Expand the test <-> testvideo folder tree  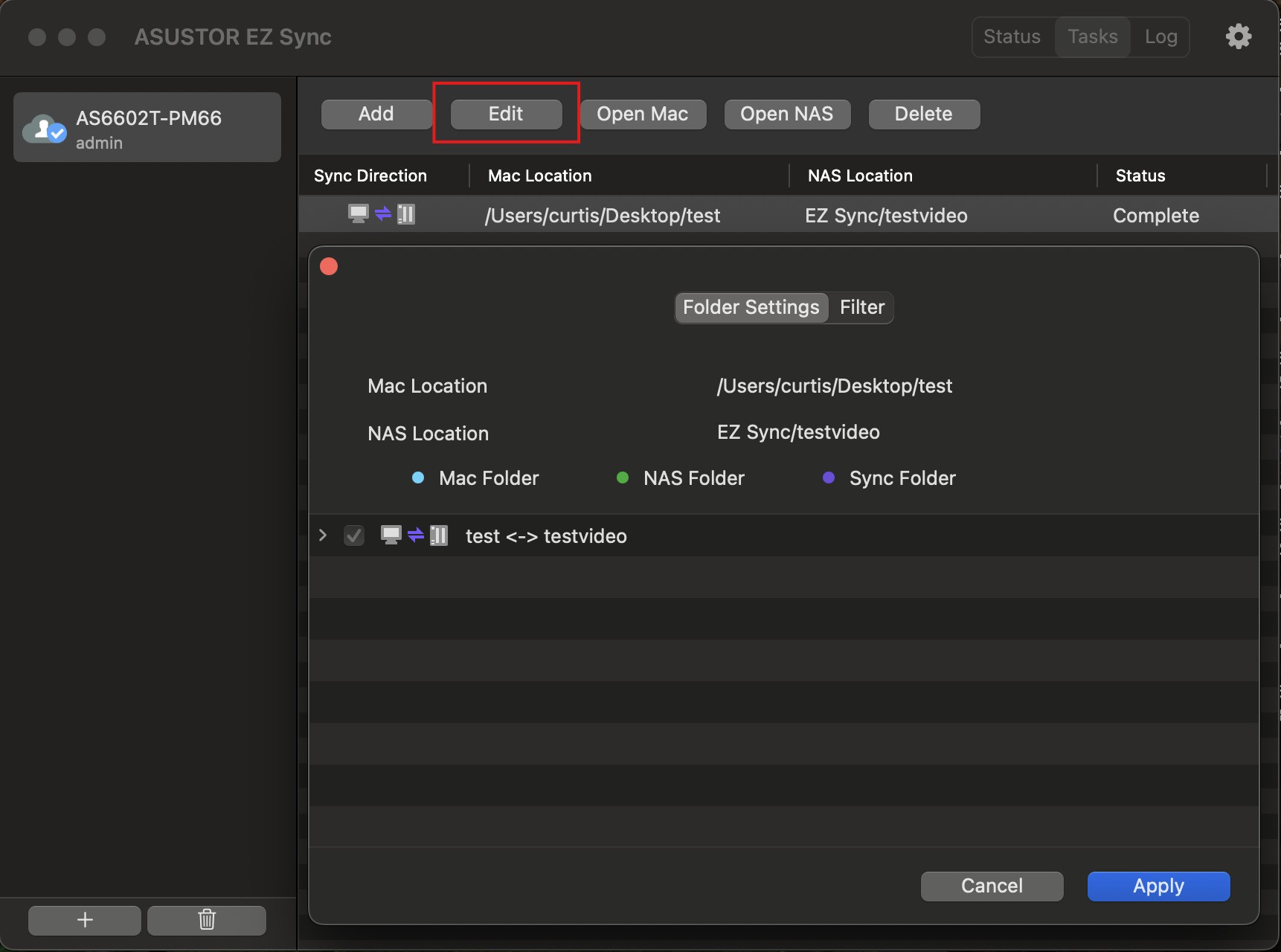pyautogui.click(x=323, y=535)
